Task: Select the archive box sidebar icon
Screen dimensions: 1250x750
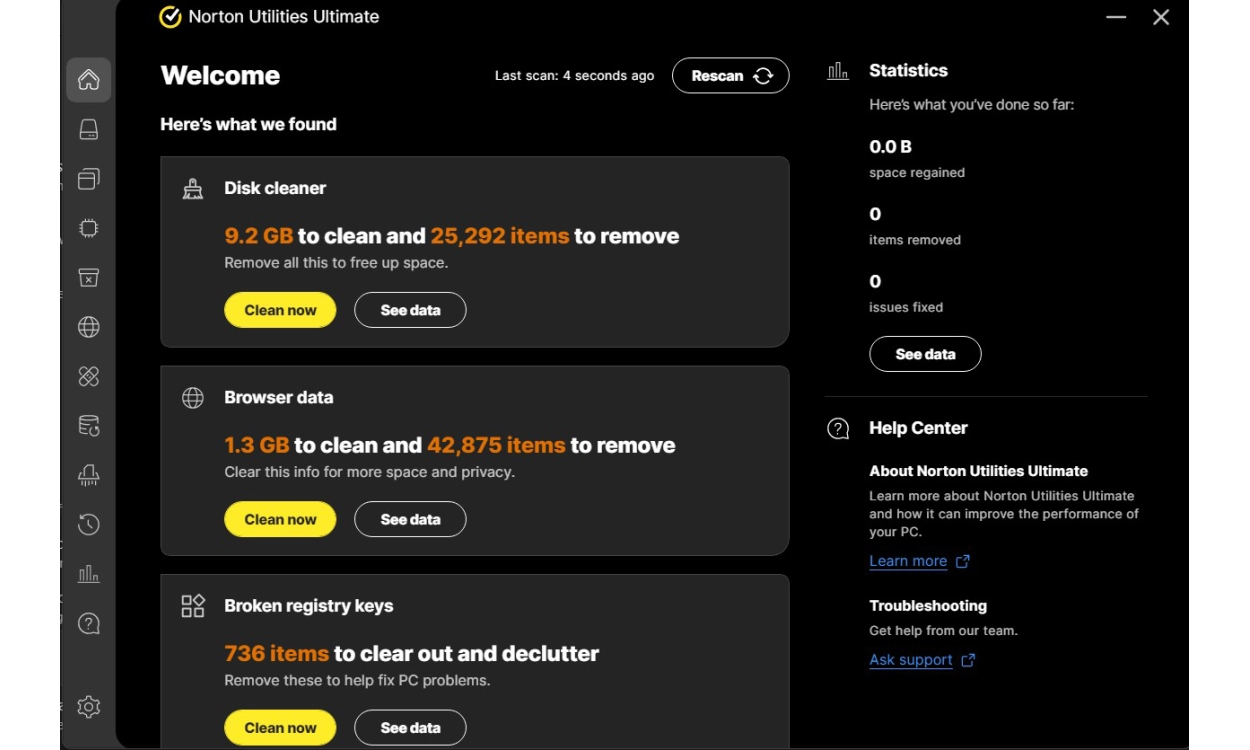Action: pyautogui.click(x=89, y=278)
